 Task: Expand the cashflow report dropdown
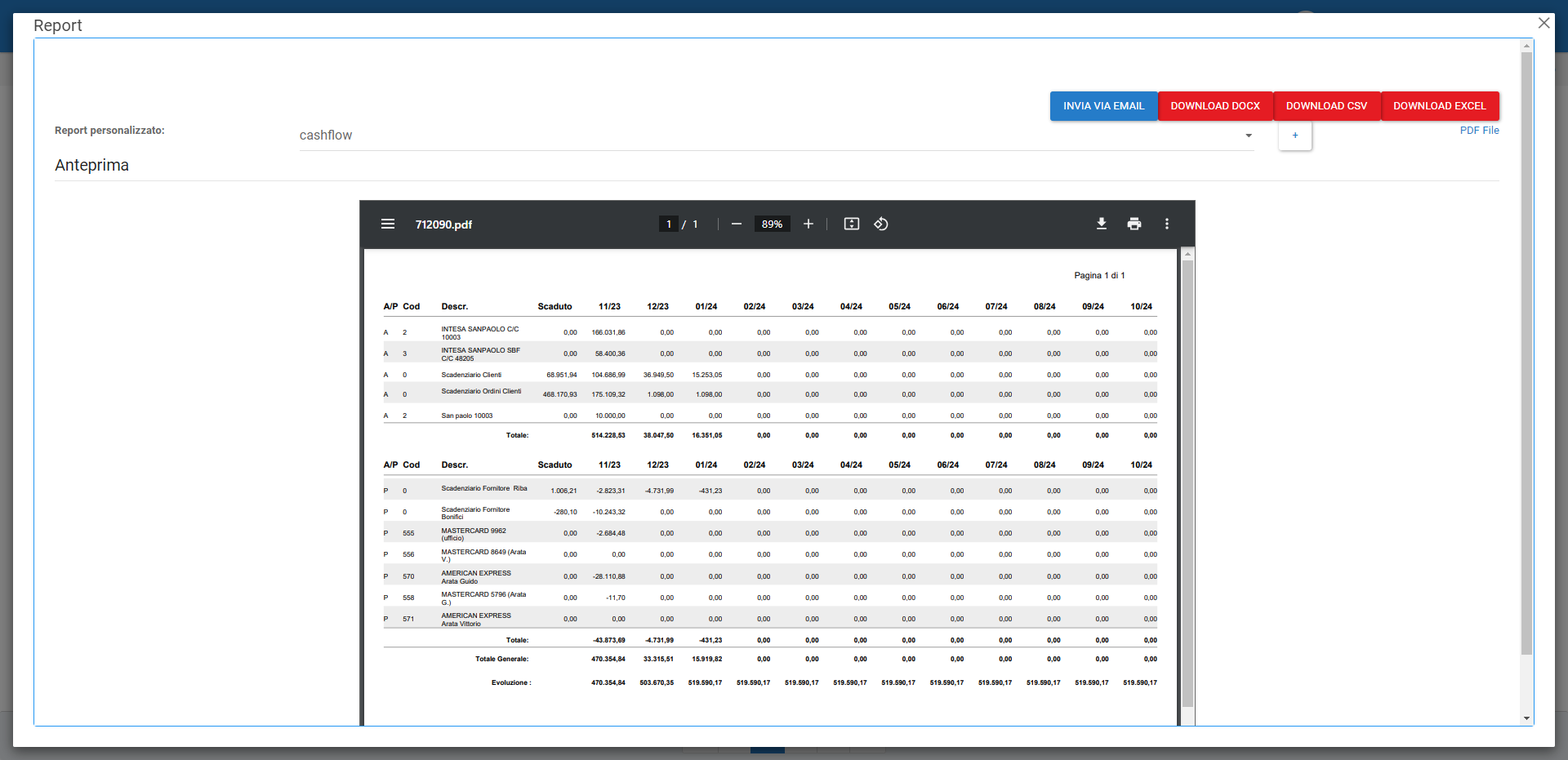(x=1248, y=136)
